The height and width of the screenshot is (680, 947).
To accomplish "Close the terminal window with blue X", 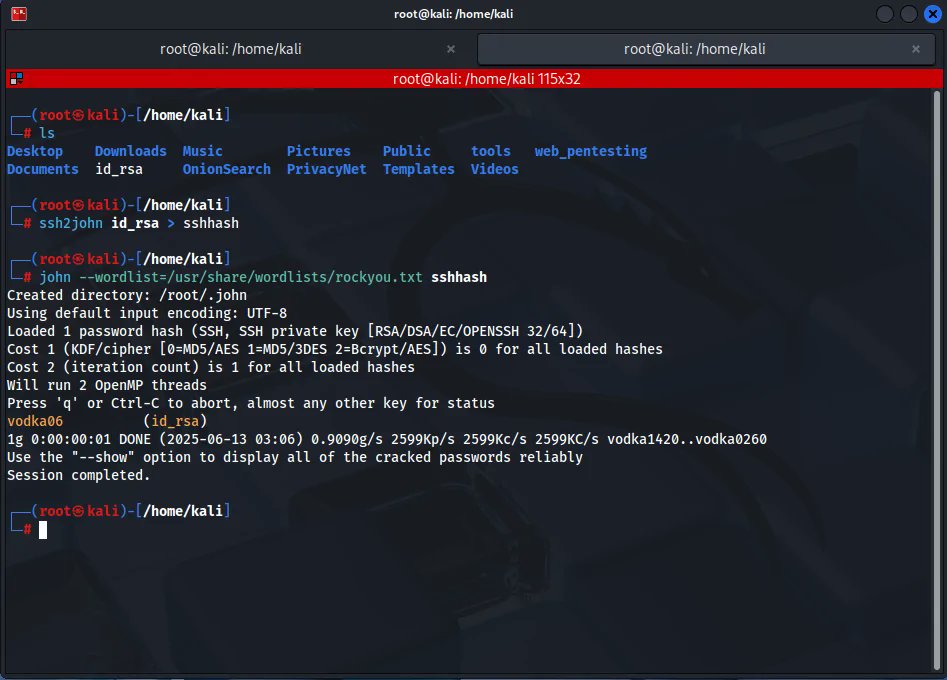I will [x=933, y=13].
